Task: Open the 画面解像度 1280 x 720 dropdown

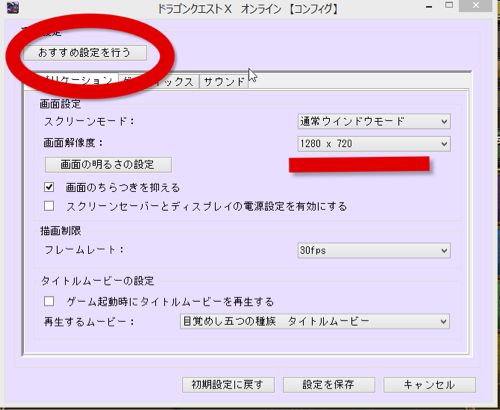Action: (374, 144)
